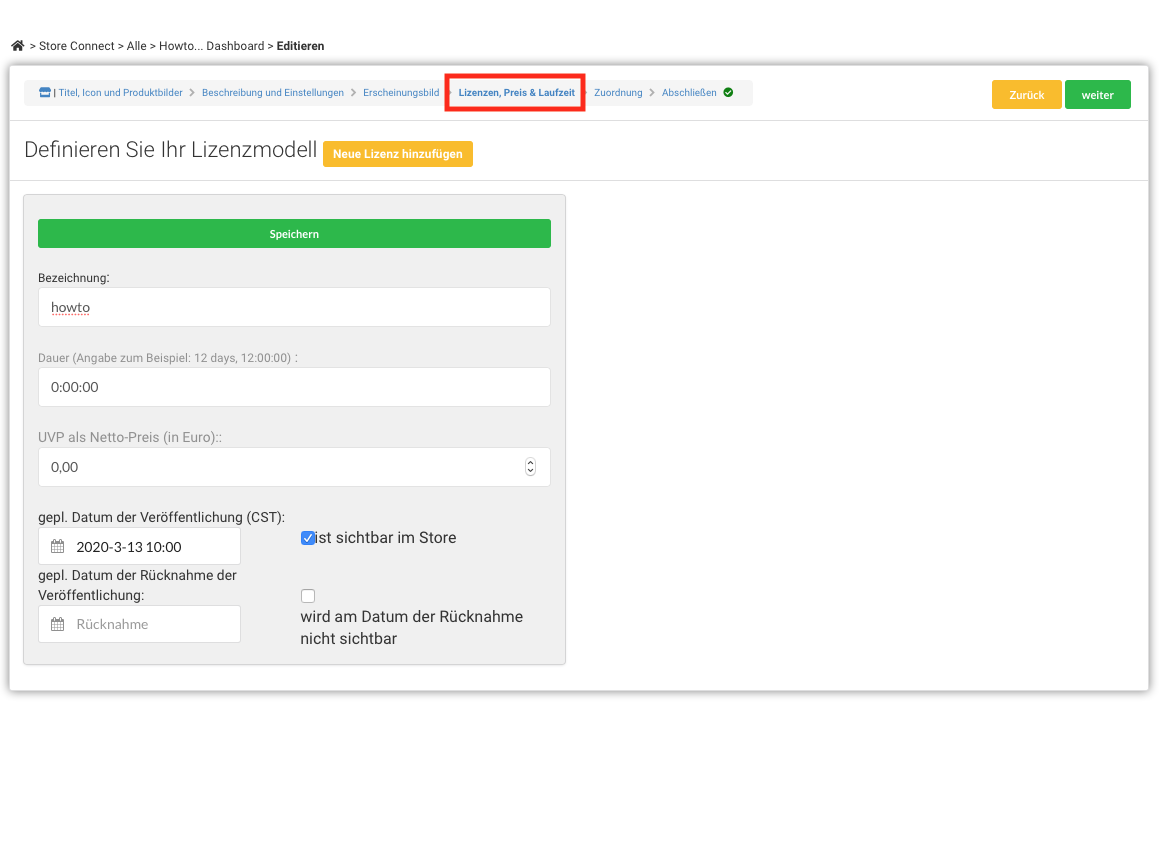Screen dimensions: 1160x860
Task: Add license via 'Neue Lizenz hinzufügen'
Action: [x=398, y=154]
